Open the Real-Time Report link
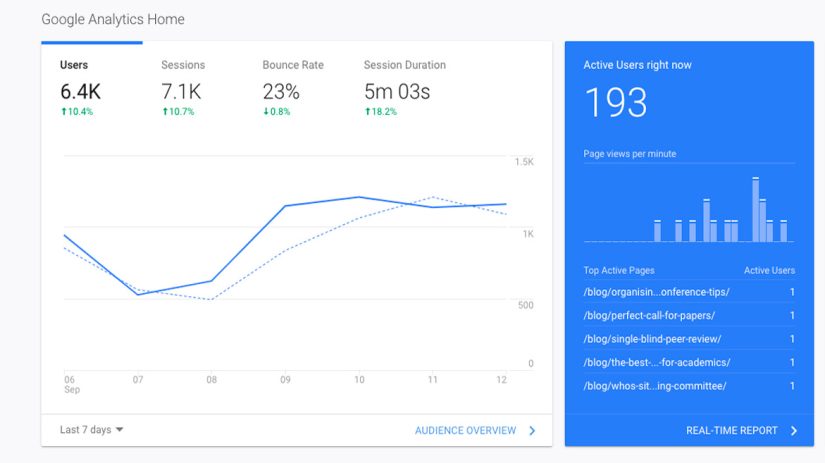This screenshot has height=463, width=825. (x=731, y=431)
